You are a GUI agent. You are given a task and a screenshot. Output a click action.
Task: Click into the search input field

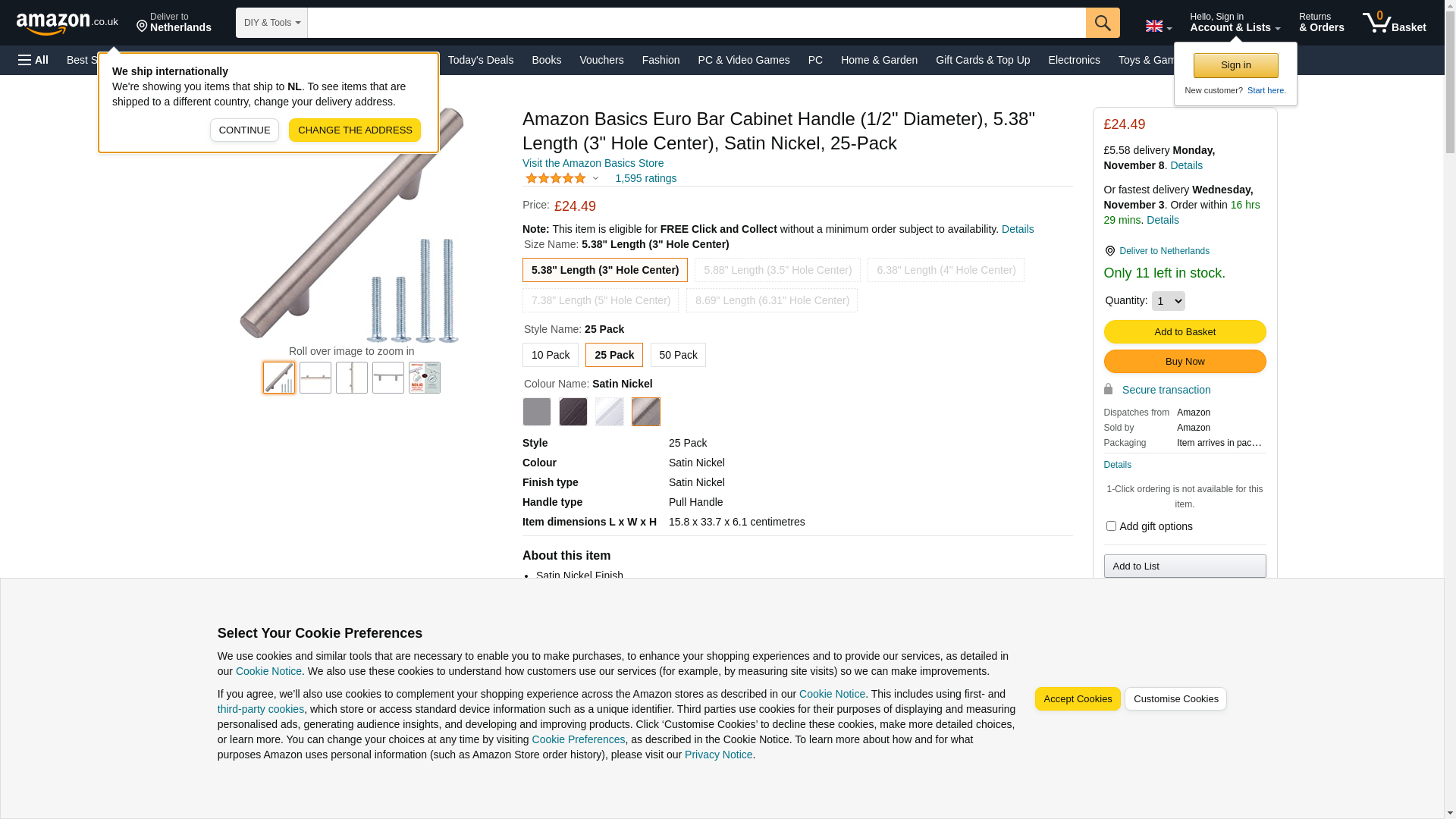pyautogui.click(x=695, y=23)
